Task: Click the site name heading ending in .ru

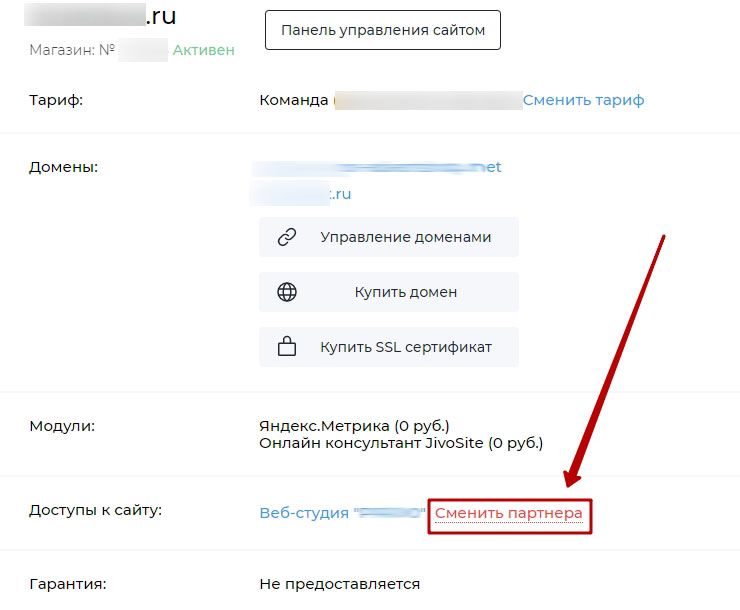Action: tap(100, 17)
